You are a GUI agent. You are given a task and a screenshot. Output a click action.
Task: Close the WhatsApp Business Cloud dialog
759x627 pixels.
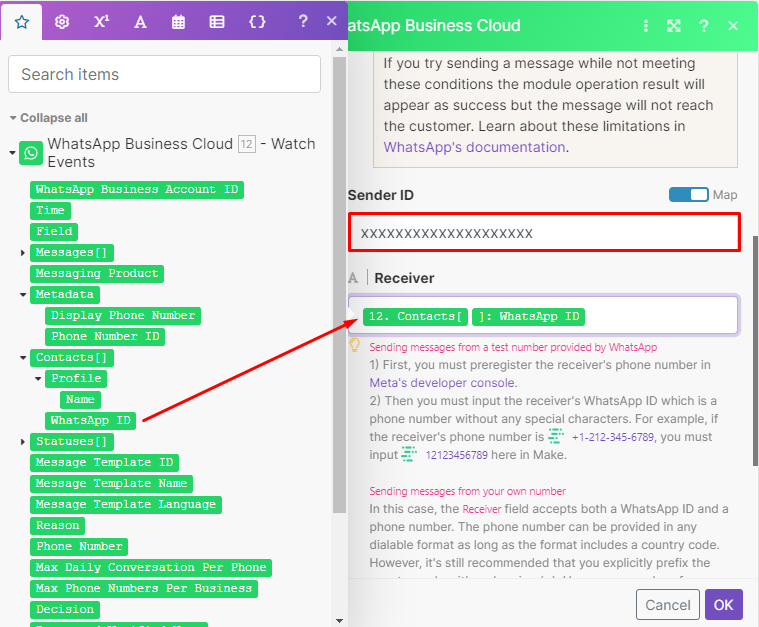point(733,26)
